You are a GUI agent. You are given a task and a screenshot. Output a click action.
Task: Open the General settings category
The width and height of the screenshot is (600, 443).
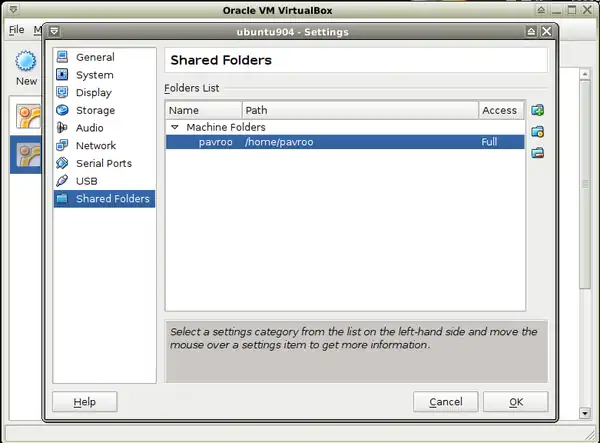click(x=94, y=58)
